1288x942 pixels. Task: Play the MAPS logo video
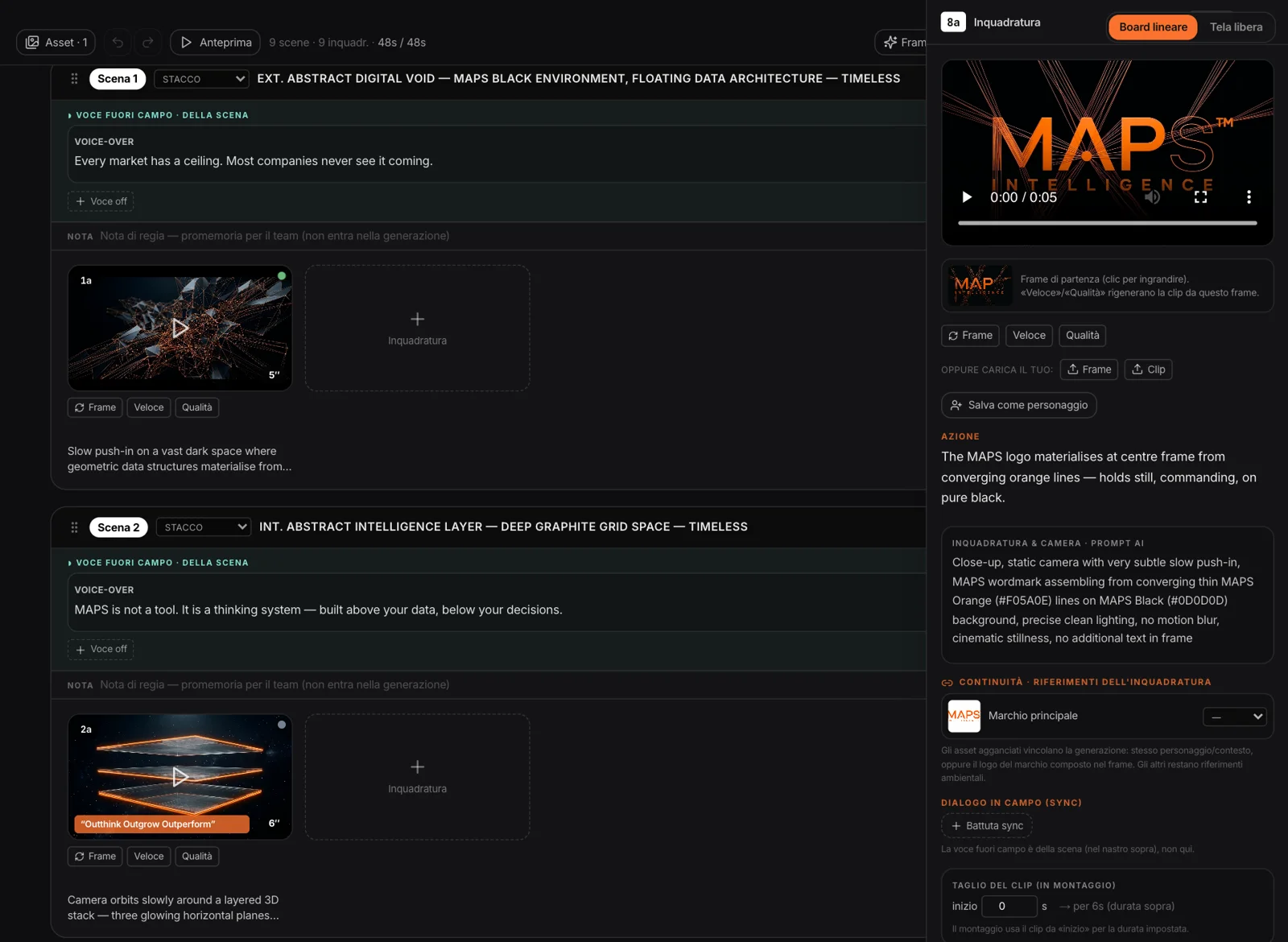click(967, 197)
